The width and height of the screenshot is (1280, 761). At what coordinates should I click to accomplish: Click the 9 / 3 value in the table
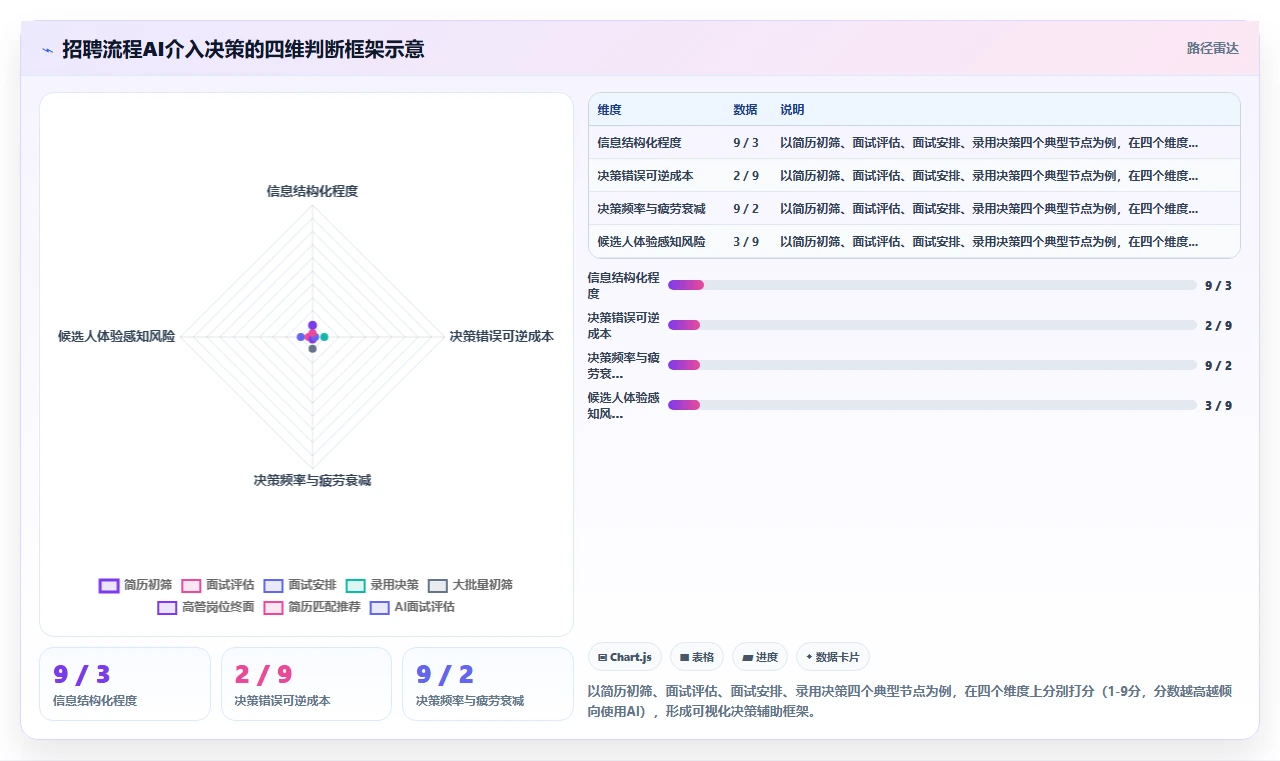pyautogui.click(x=746, y=143)
